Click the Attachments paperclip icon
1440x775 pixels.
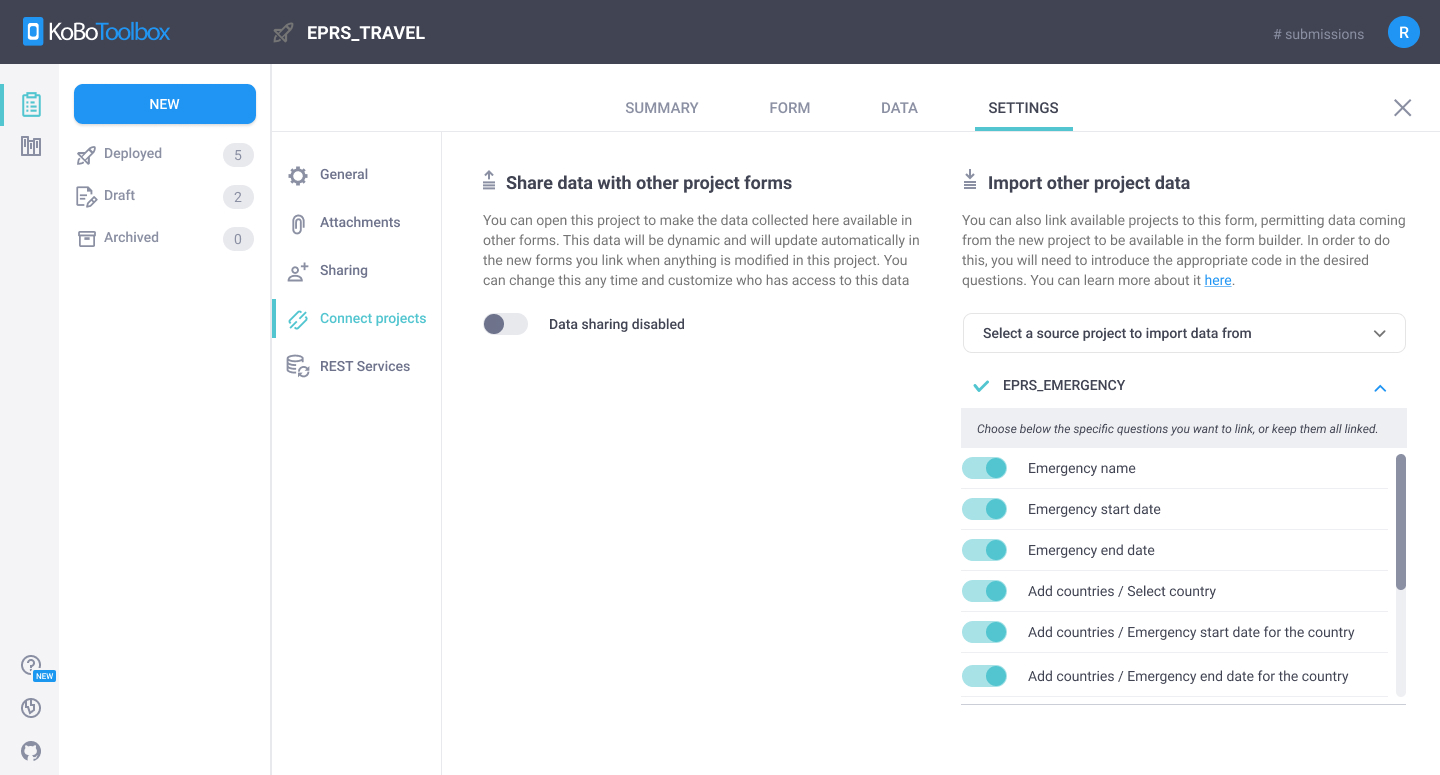coord(297,222)
